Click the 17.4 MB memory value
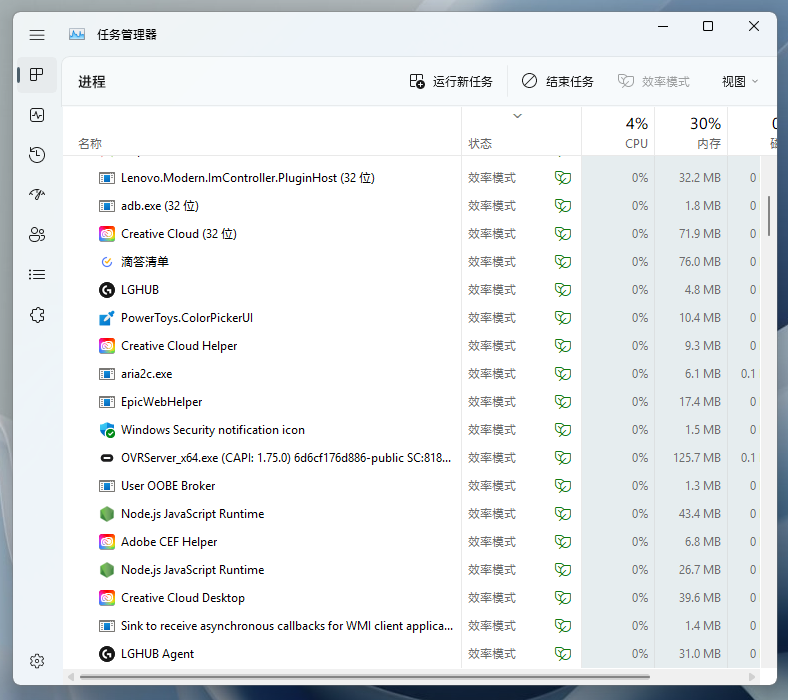Image resolution: width=788 pixels, height=700 pixels. point(700,402)
